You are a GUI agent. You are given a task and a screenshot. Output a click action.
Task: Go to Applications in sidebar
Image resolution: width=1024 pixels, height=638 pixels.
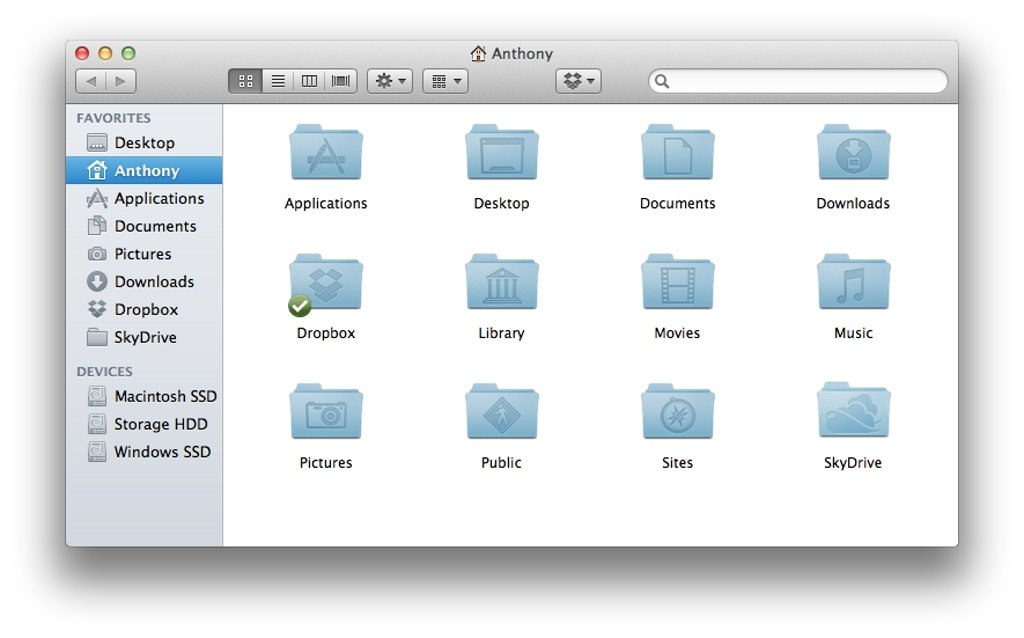[144, 199]
